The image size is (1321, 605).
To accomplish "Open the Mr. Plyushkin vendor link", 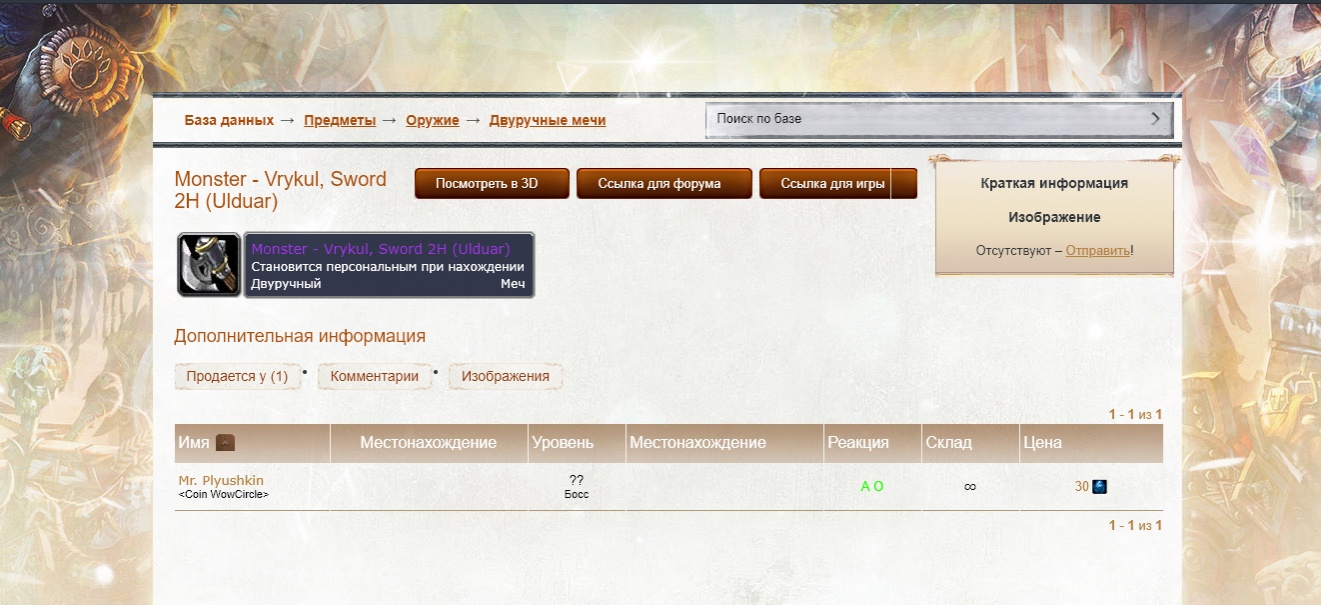I will (x=221, y=481).
